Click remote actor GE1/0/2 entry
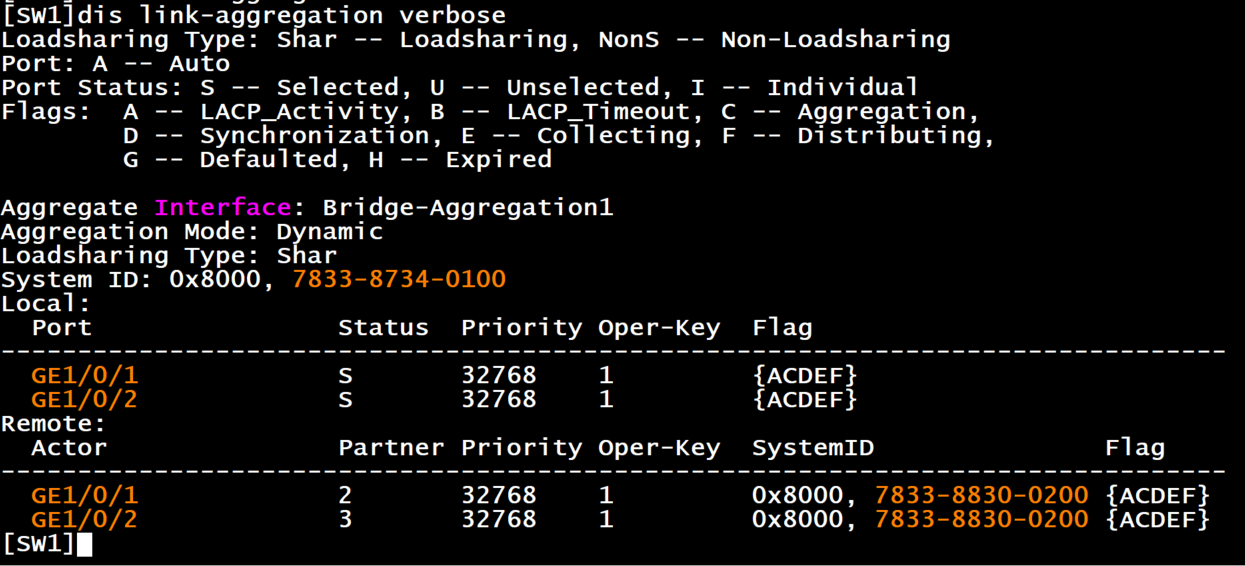Screen dimensions: 1245x566 pos(84,520)
